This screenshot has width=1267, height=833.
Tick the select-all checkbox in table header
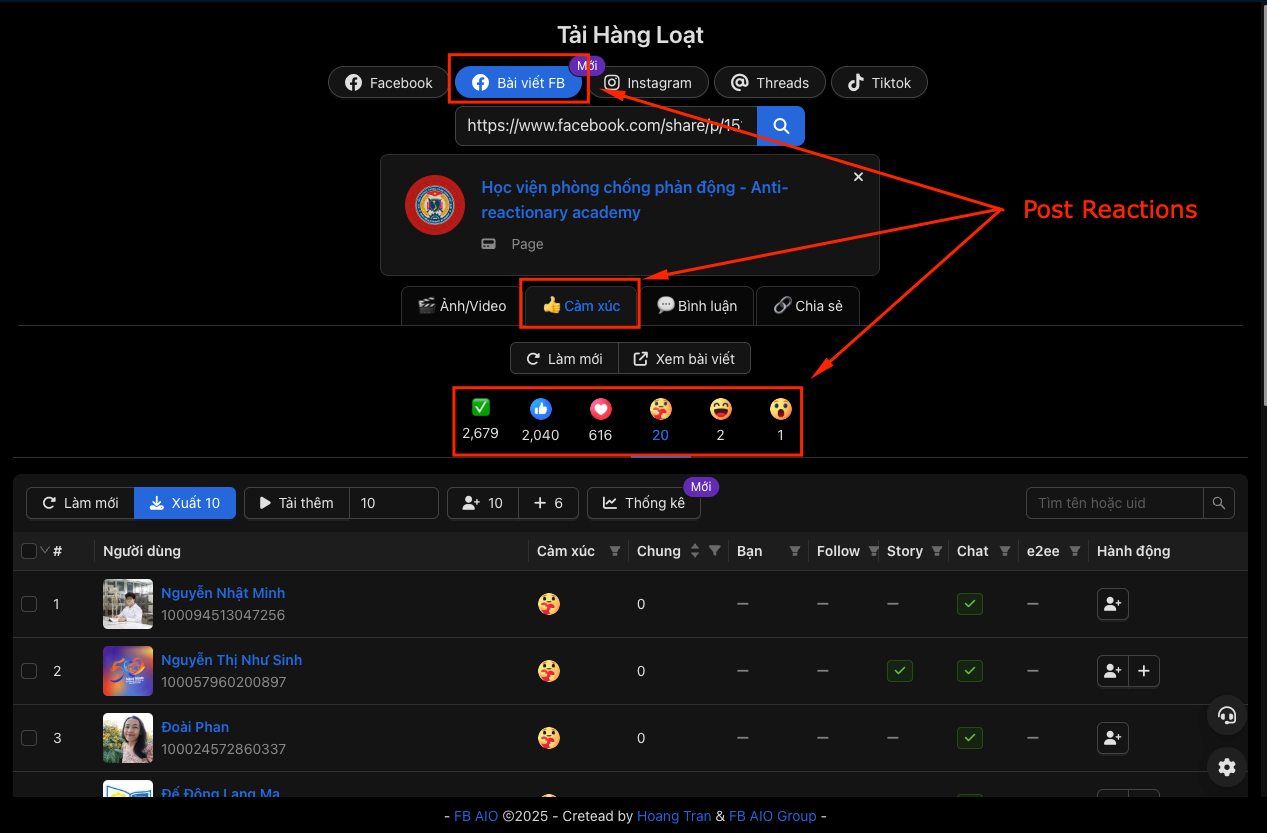coord(29,551)
